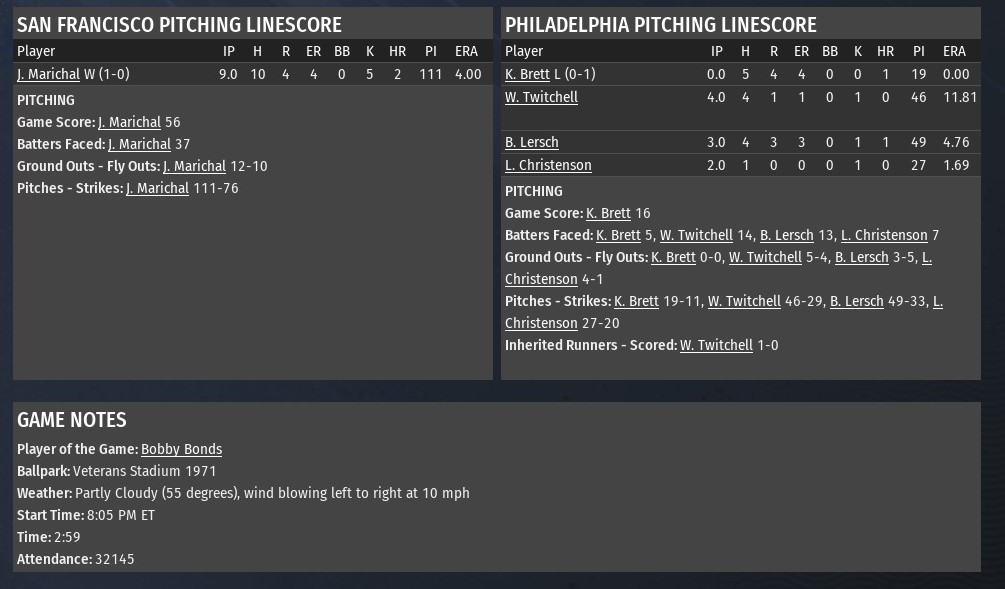This screenshot has height=589, width=1005.
Task: Open J. Marichal link in Ground Outs line
Action: (194, 166)
